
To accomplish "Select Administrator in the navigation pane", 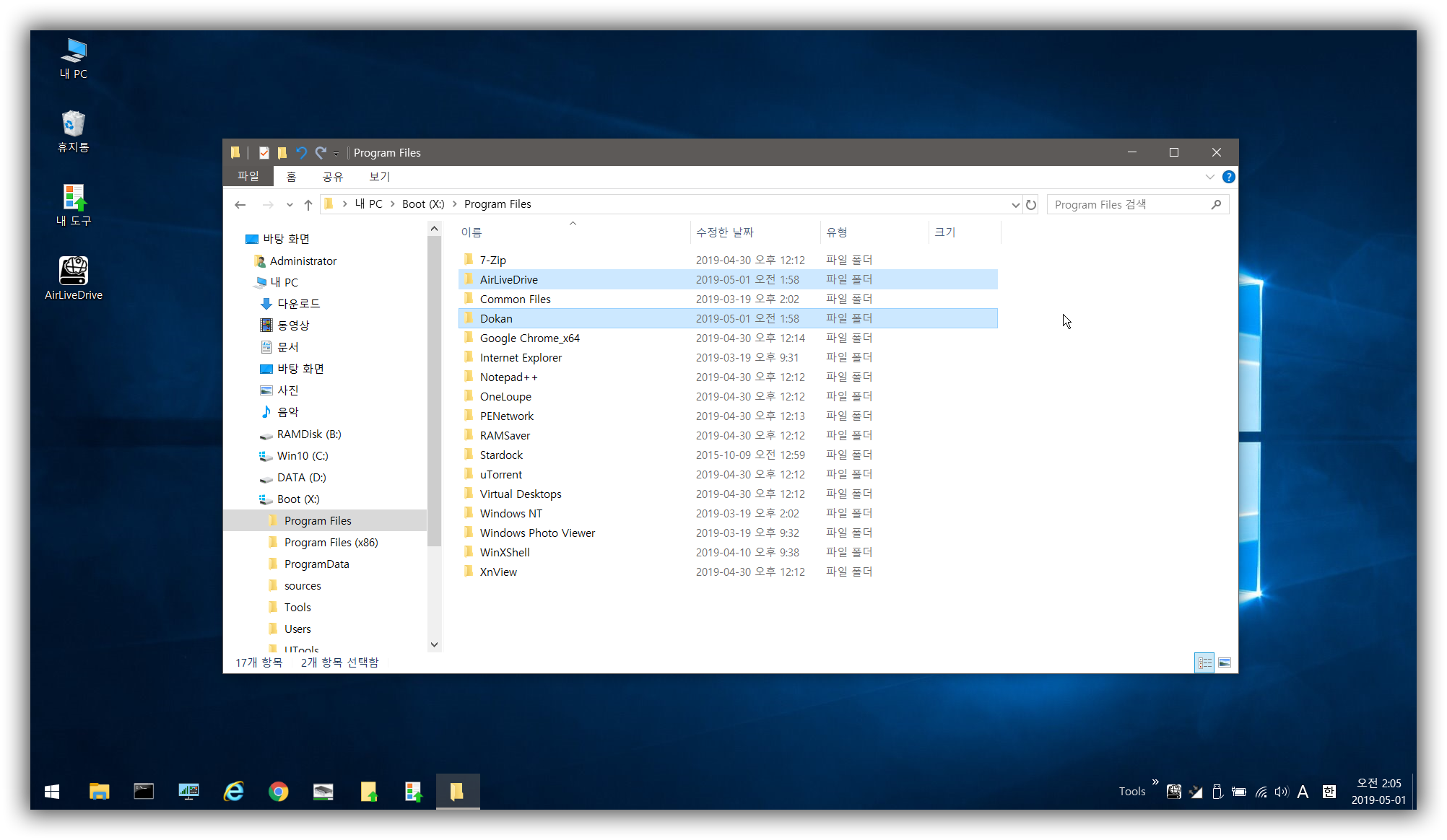I will [x=303, y=261].
